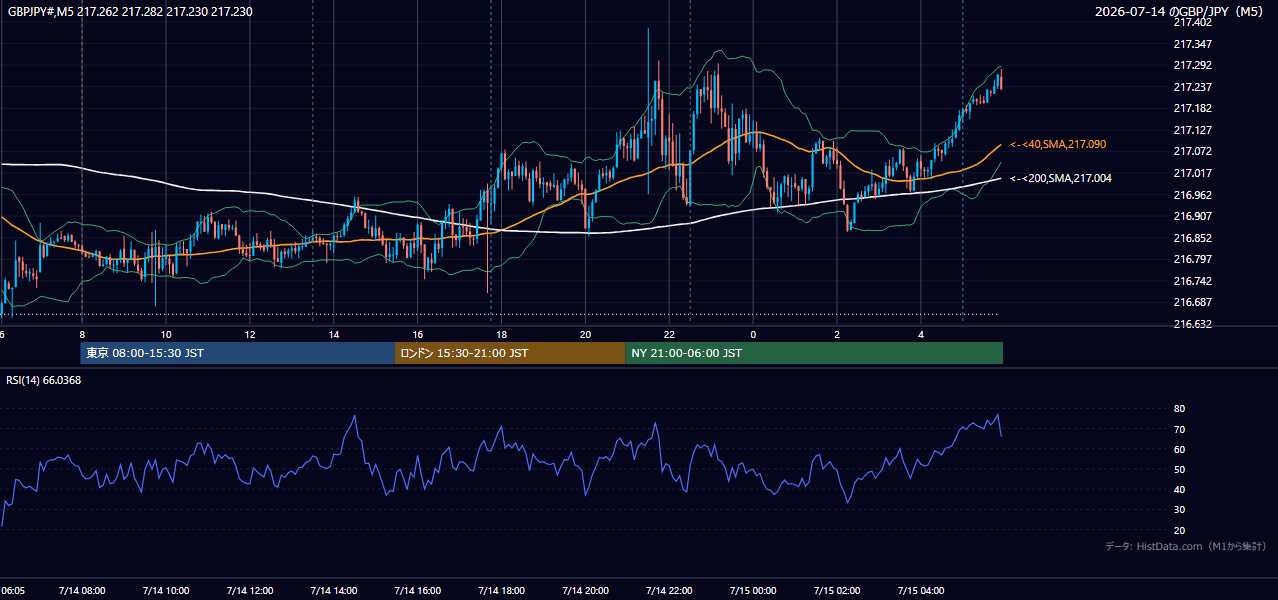Click the London 15:30-21:00 JST session bar
This screenshot has width=1278, height=600.
510,353
